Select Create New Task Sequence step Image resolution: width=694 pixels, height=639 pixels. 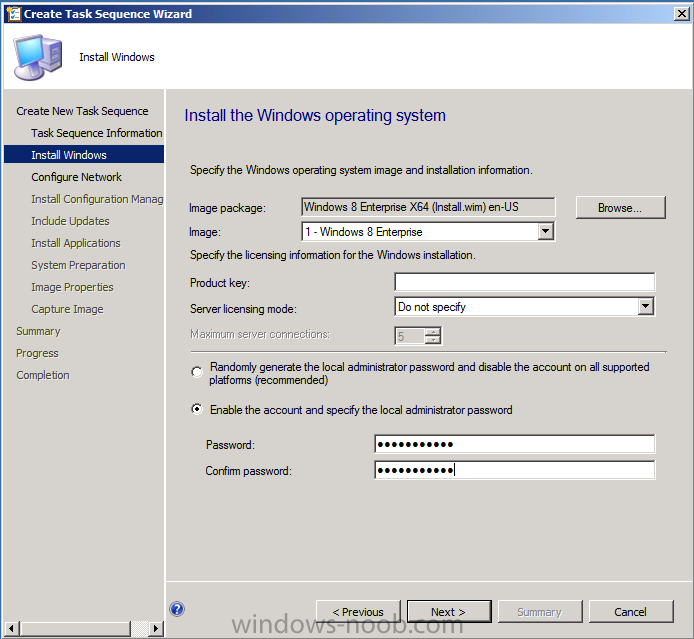[82, 111]
